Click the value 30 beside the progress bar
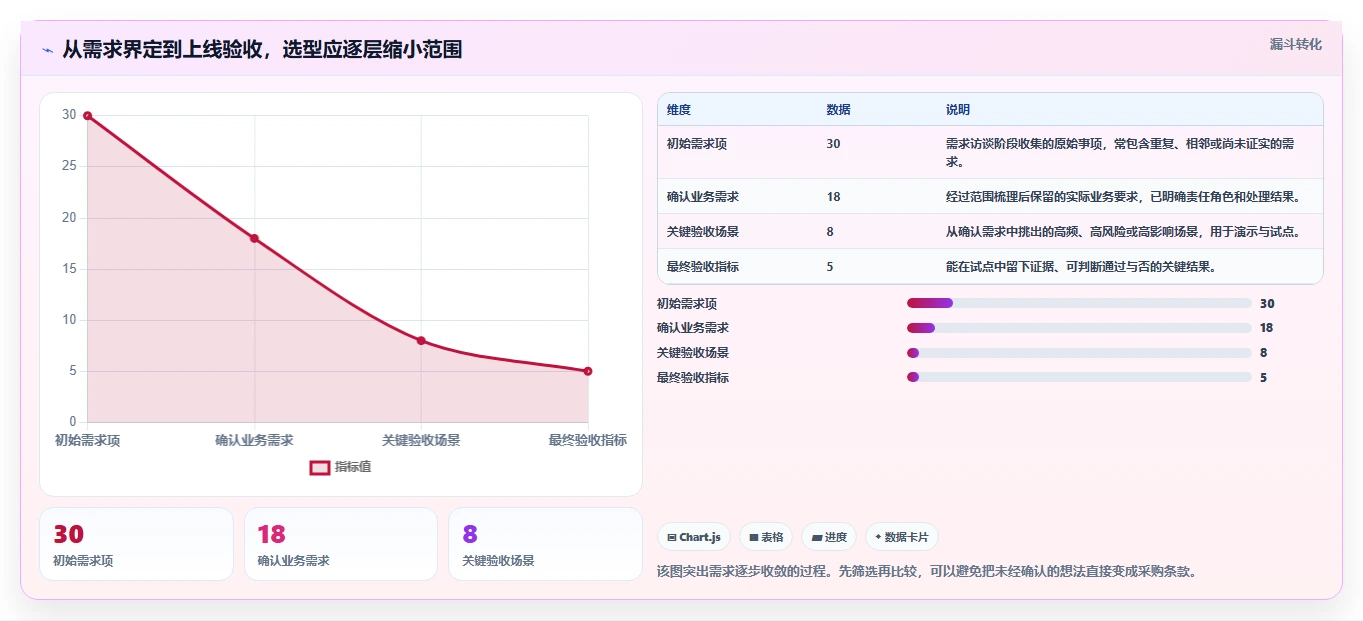The width and height of the screenshot is (1363, 621). pyautogui.click(x=1267, y=304)
